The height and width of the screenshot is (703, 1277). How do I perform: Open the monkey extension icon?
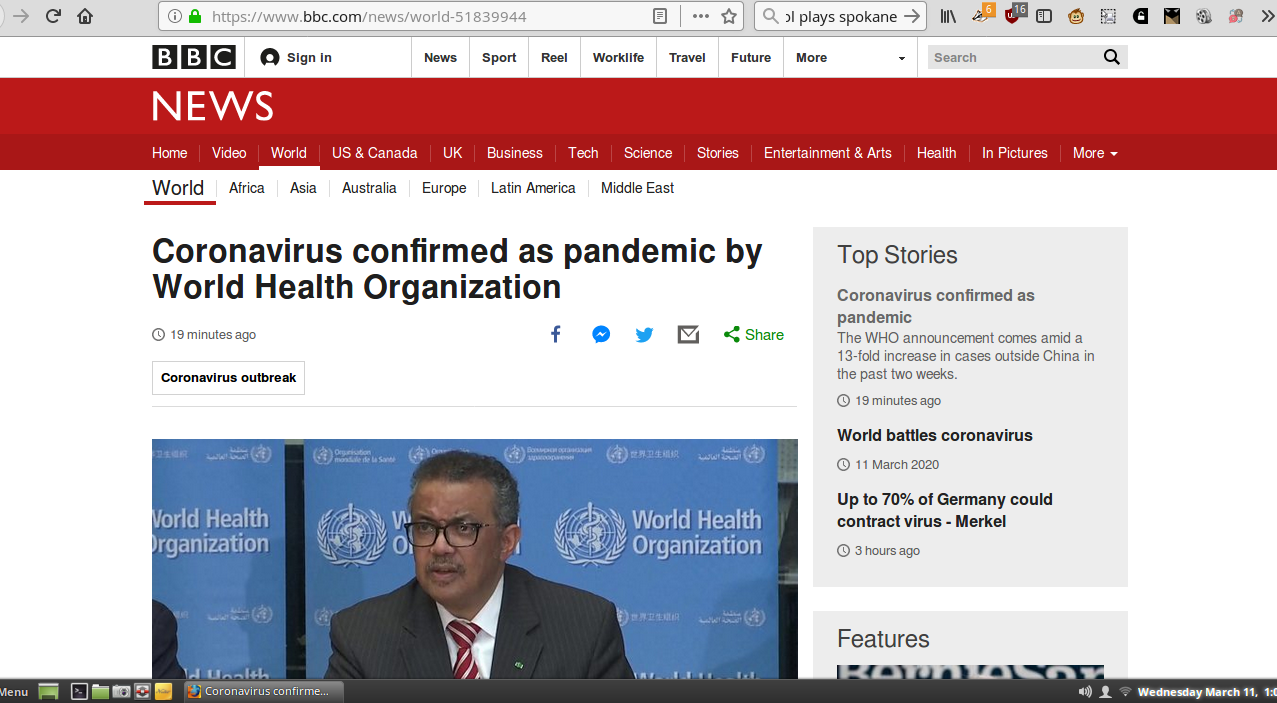click(1076, 16)
